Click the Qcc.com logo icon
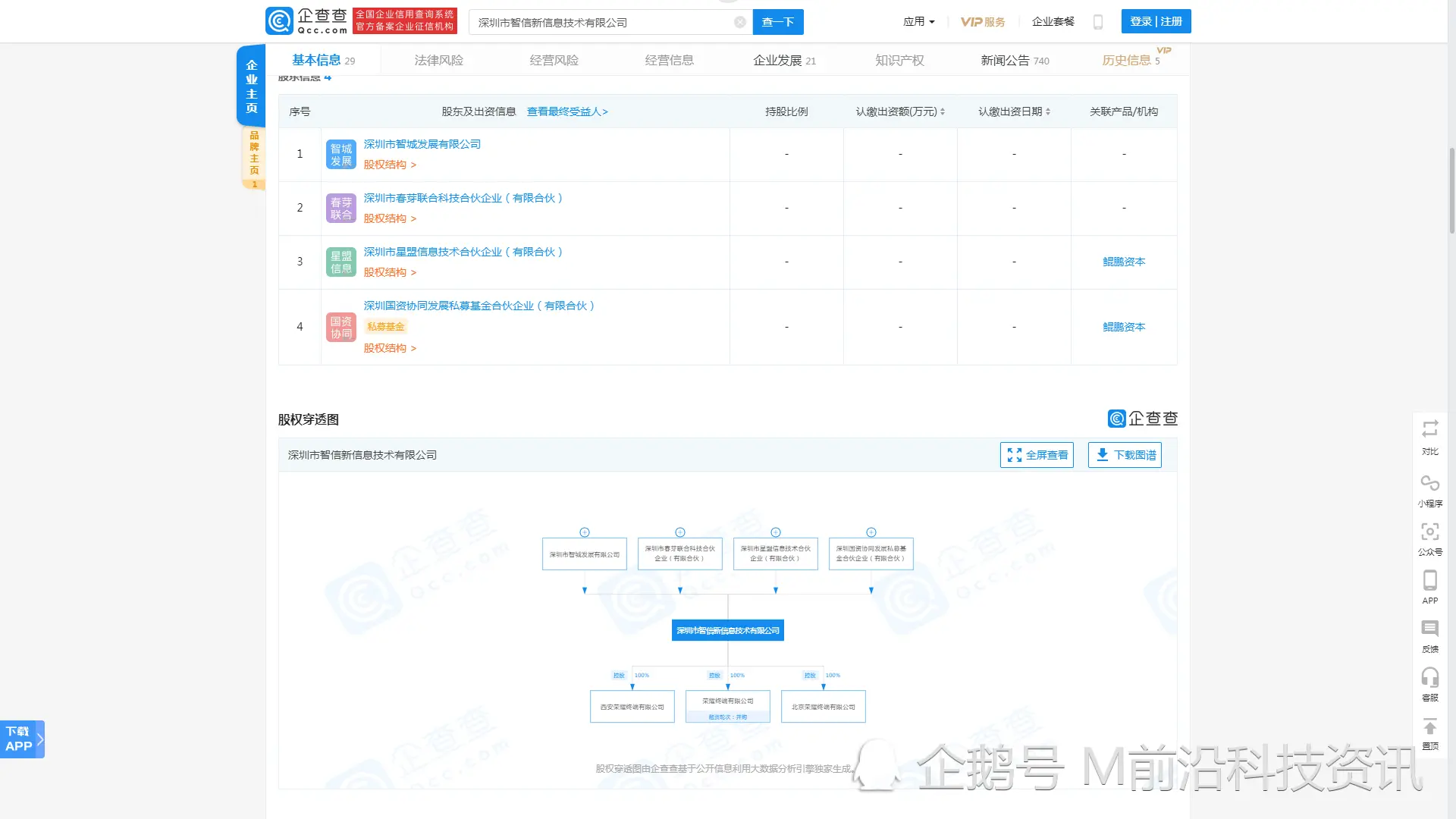 279,21
